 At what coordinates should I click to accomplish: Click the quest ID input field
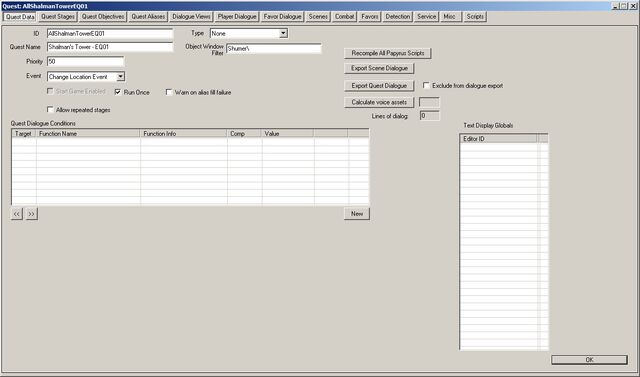[110, 33]
